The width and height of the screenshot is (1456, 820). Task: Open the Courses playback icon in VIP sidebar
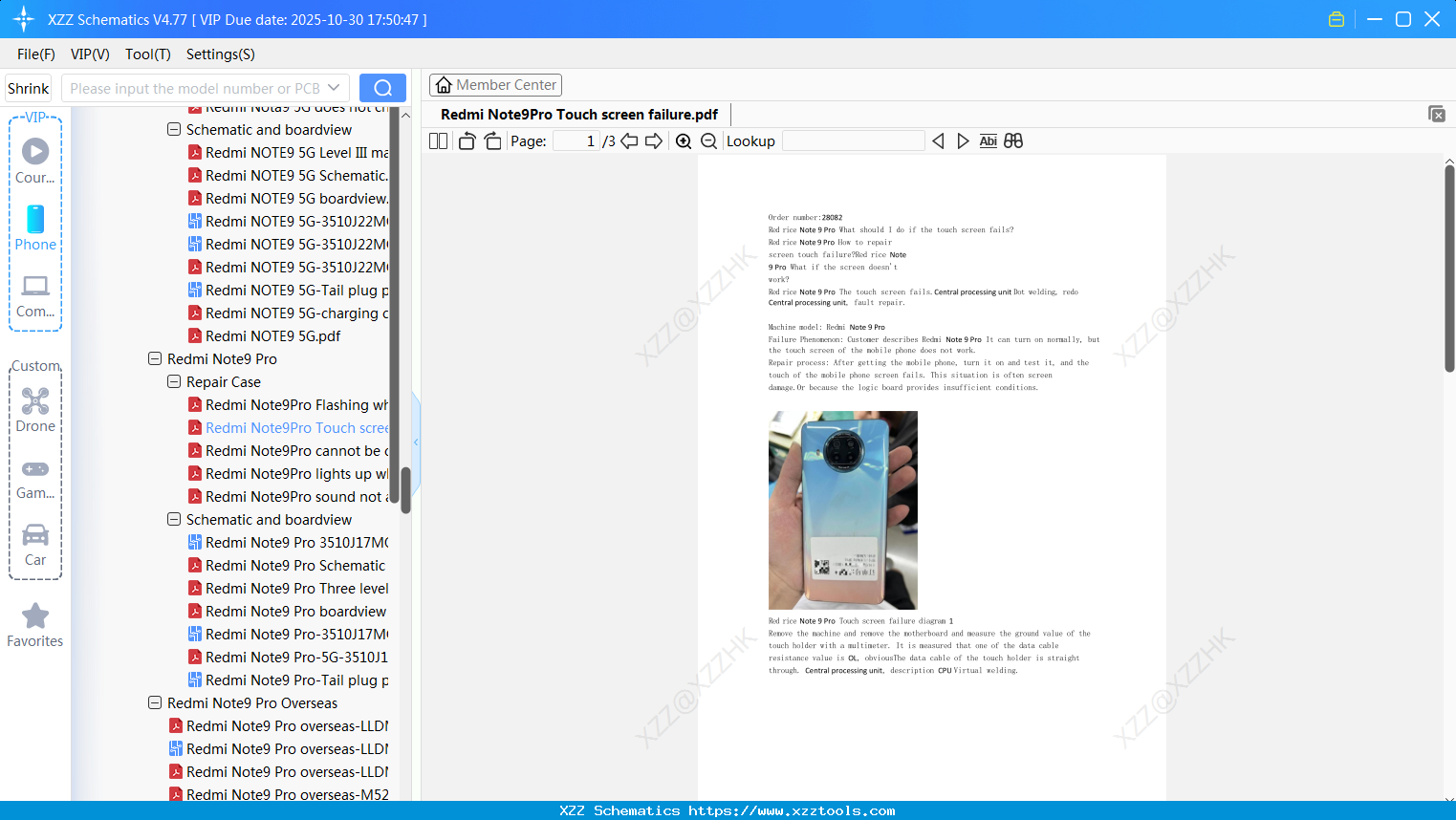35,151
